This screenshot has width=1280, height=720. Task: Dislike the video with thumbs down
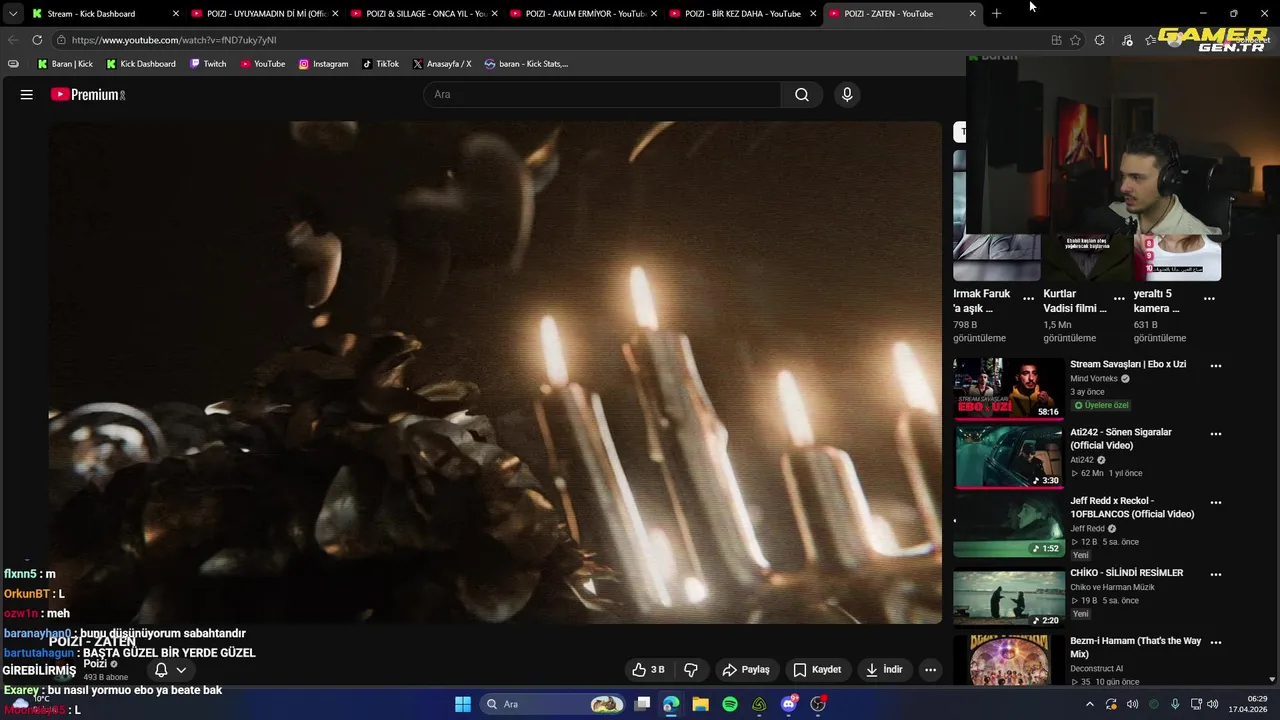coord(690,670)
